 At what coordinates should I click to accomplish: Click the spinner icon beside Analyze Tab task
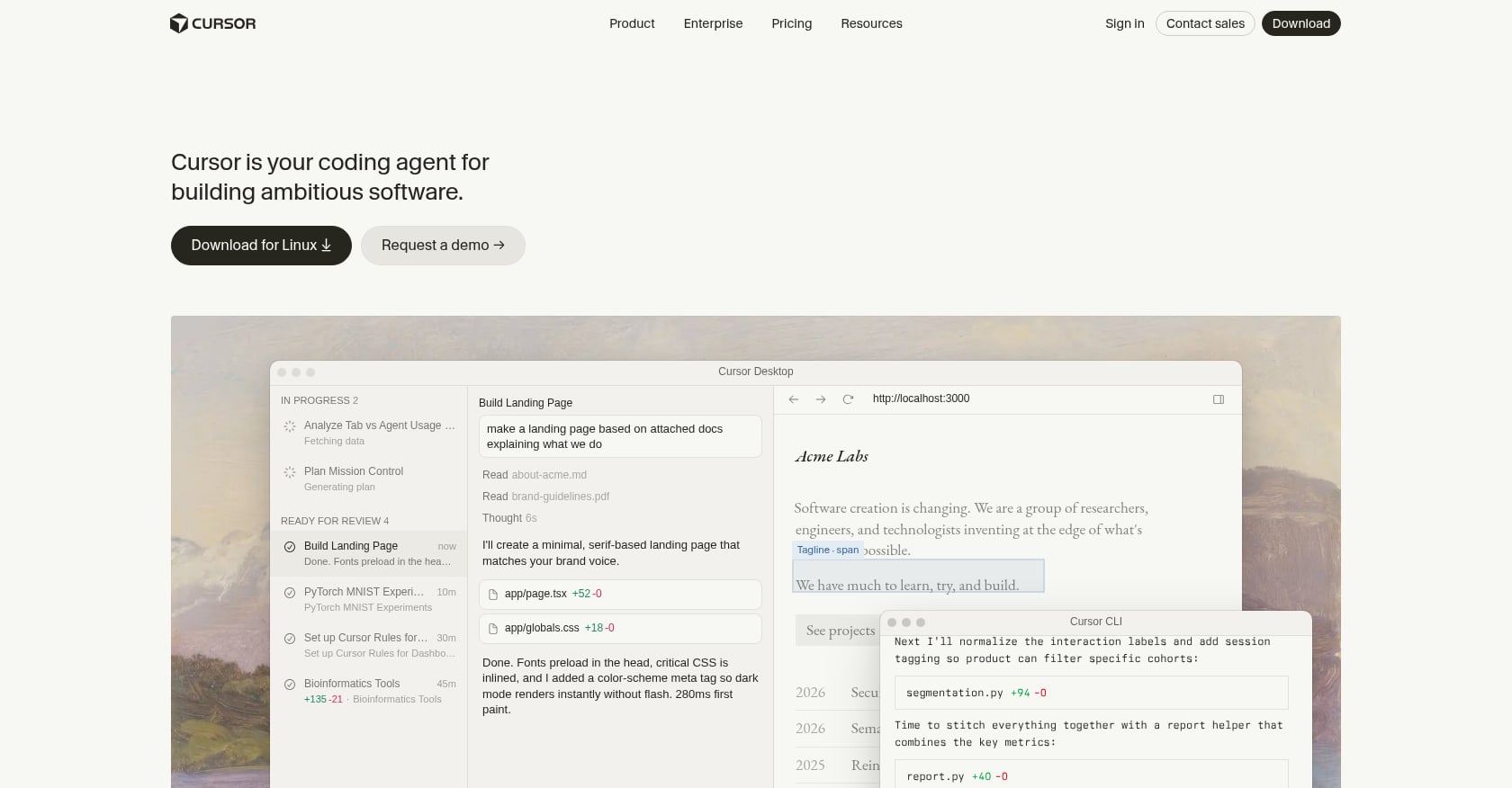tap(290, 426)
